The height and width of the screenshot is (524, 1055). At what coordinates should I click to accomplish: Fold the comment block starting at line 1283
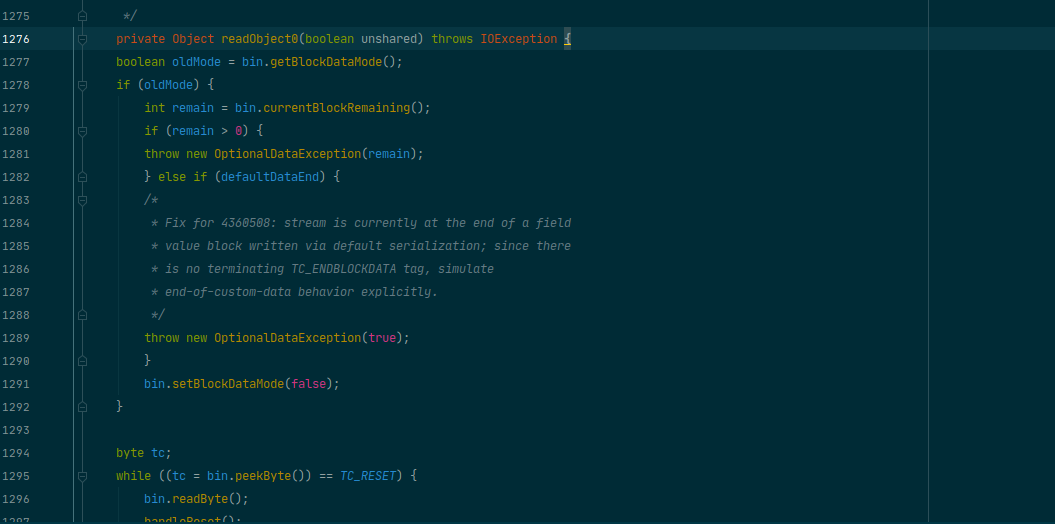pyautogui.click(x=82, y=200)
